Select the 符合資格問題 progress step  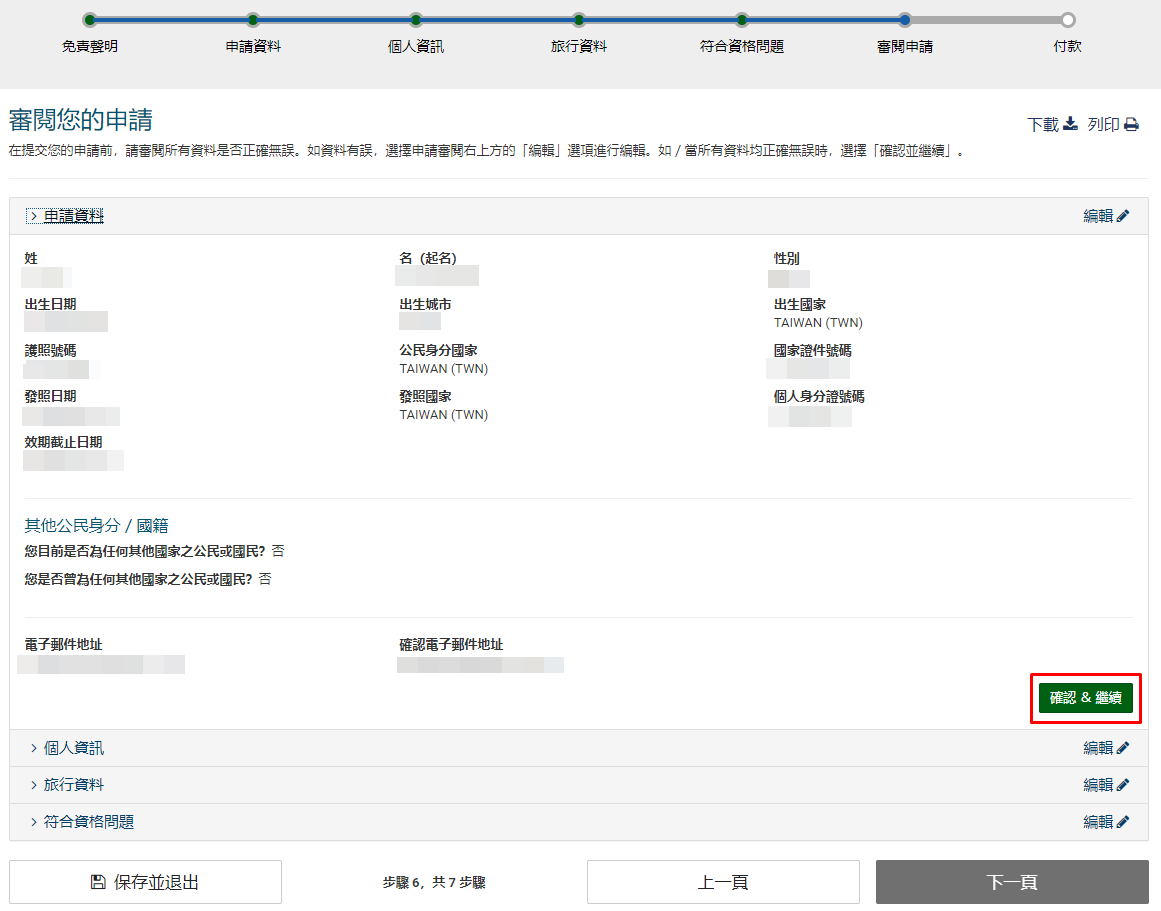tap(742, 20)
